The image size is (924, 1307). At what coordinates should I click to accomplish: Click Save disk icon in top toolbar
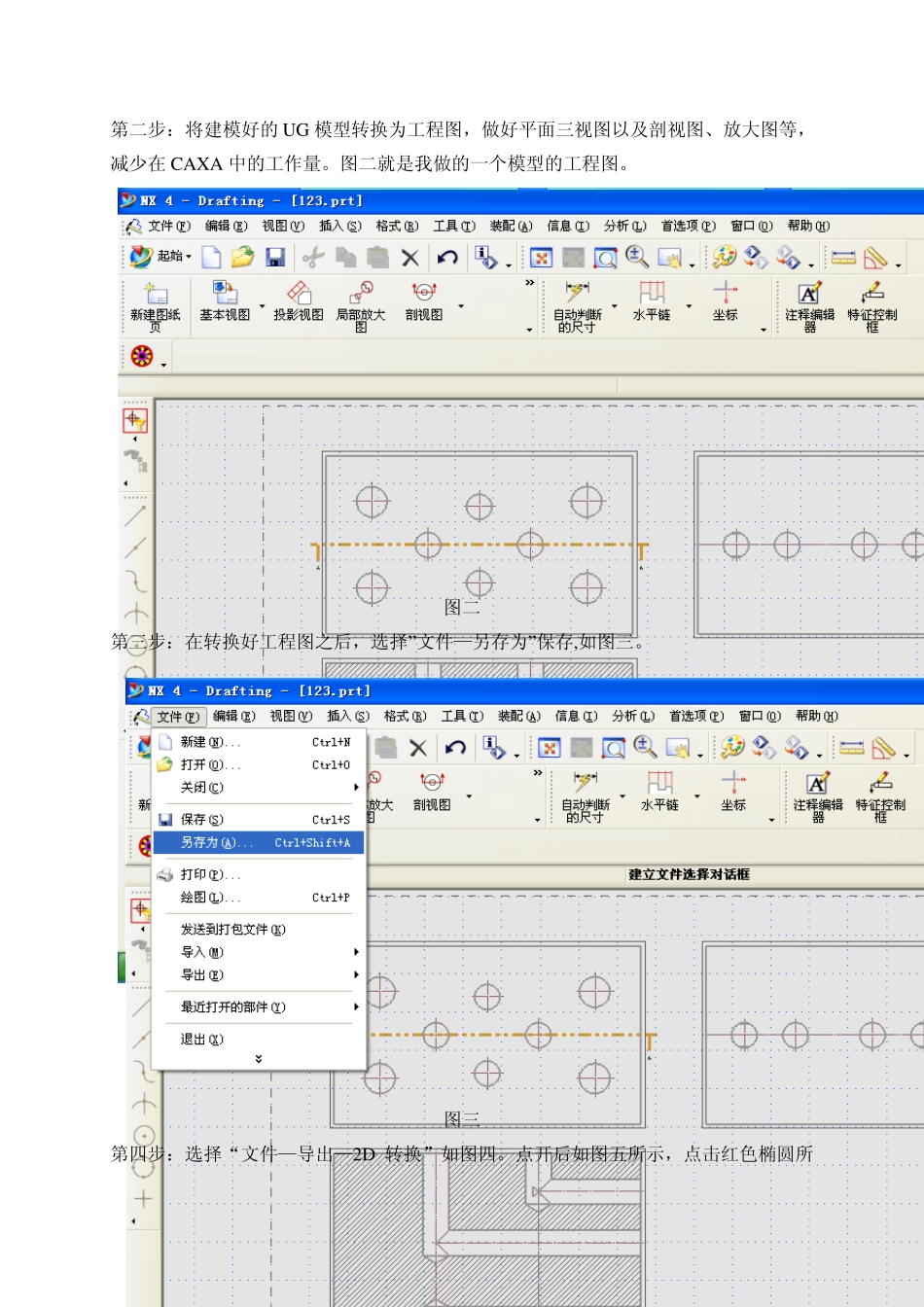click(275, 258)
